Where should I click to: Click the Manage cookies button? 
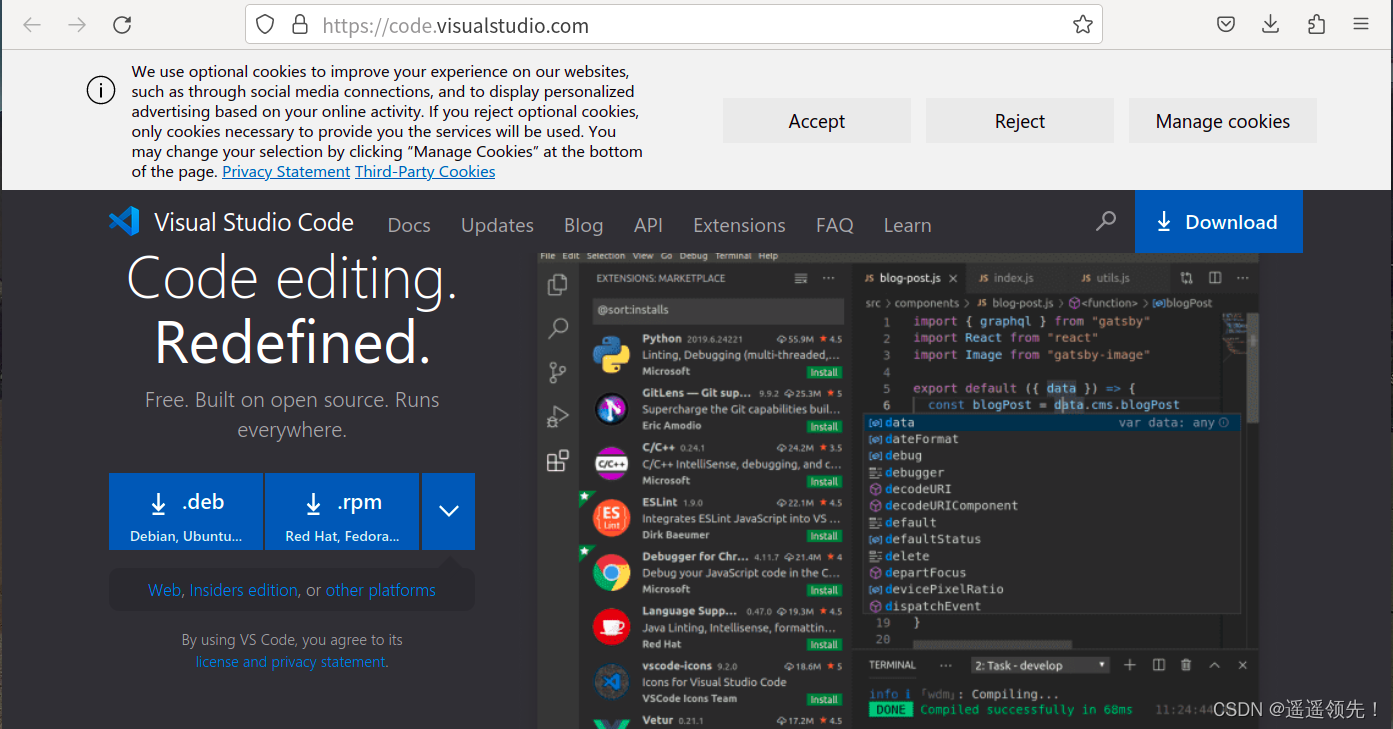tap(1223, 121)
